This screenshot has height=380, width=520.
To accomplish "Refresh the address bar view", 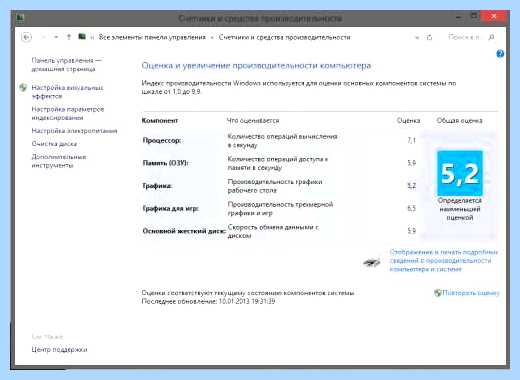I will click(429, 37).
